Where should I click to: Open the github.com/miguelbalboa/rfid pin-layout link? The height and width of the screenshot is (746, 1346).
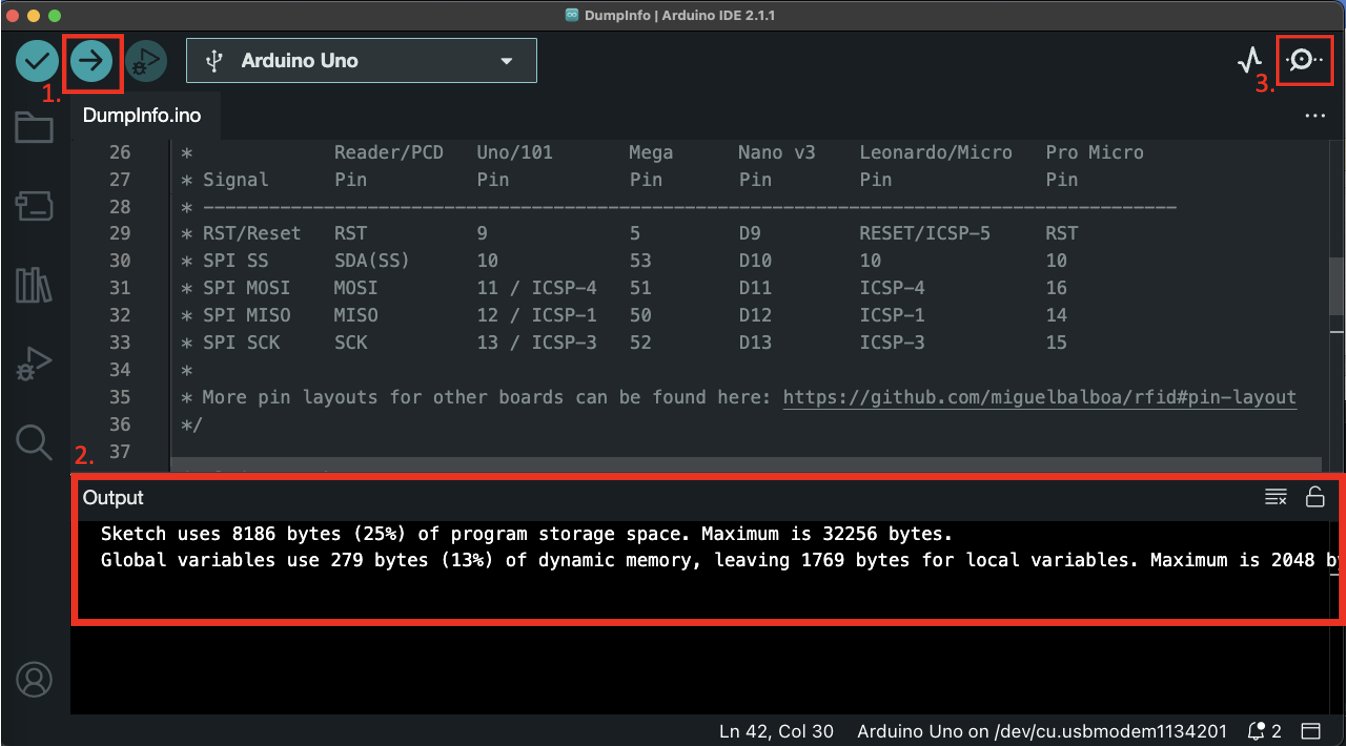(1040, 397)
